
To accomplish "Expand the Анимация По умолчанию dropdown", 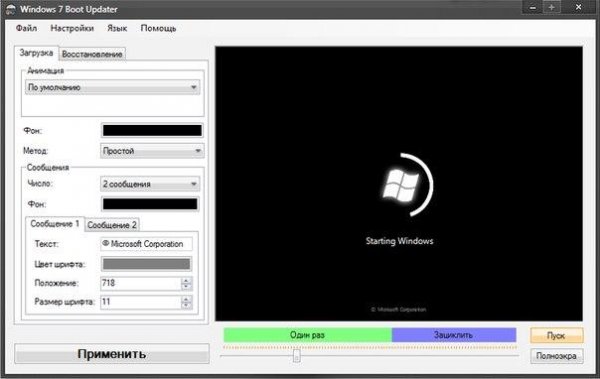I will (x=112, y=87).
